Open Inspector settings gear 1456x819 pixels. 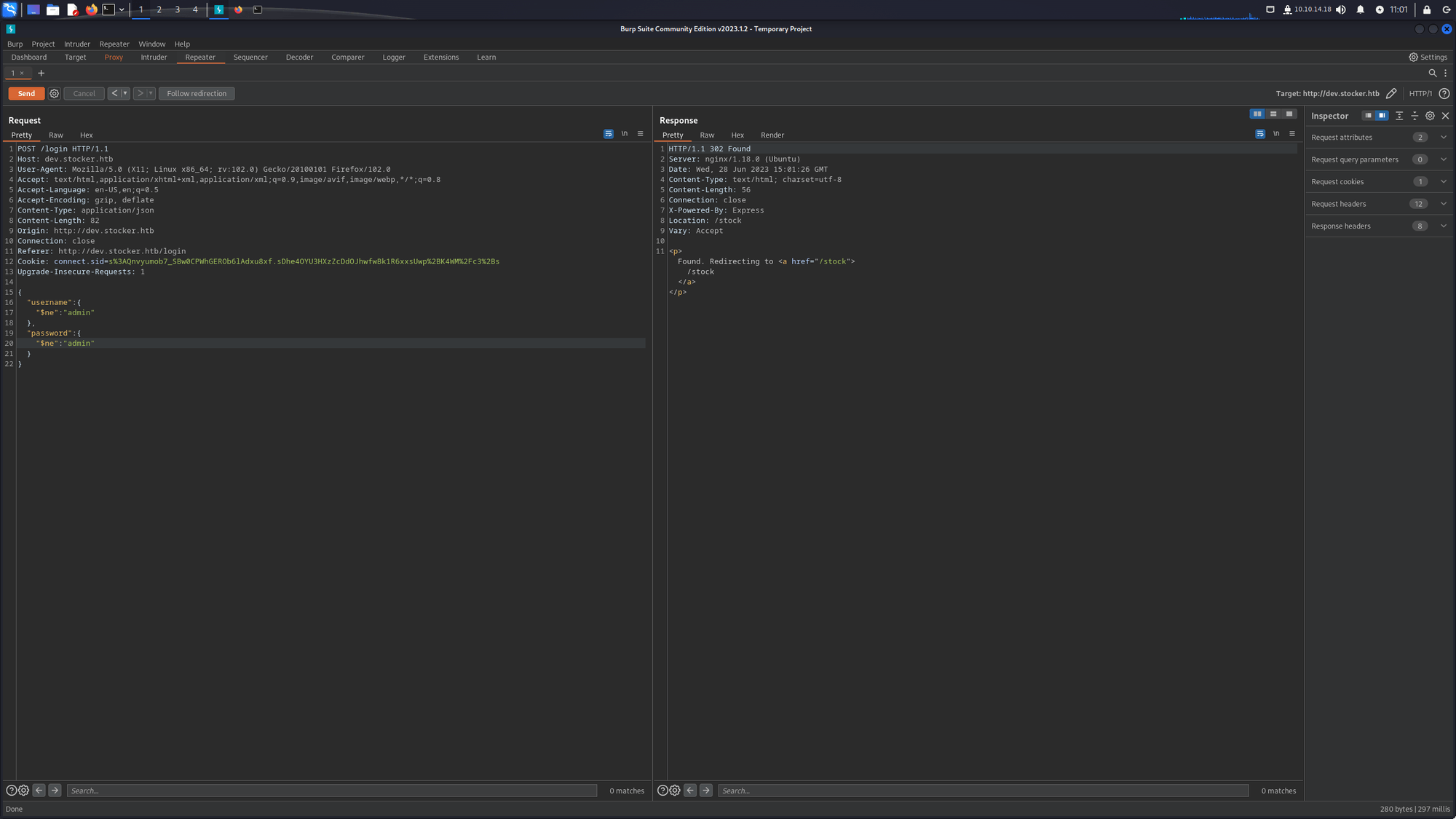(1430, 116)
